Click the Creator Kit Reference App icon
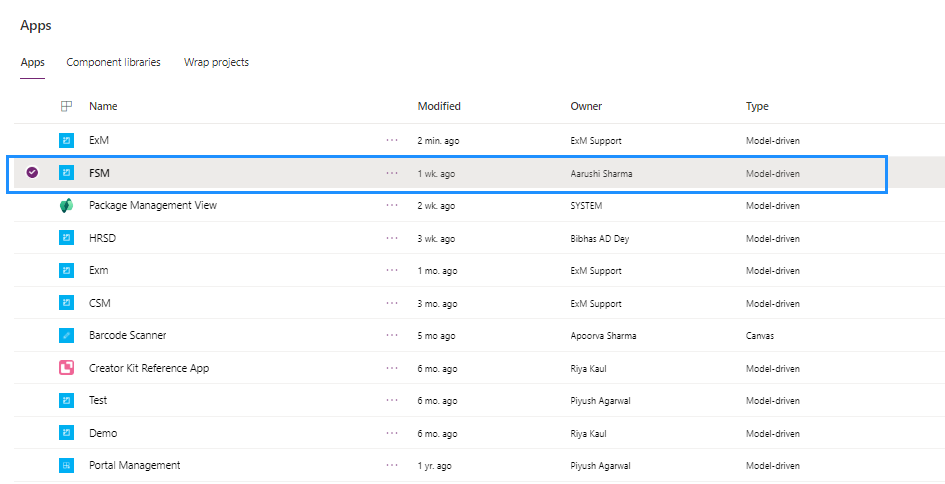Image resolution: width=945 pixels, height=484 pixels. [66, 368]
